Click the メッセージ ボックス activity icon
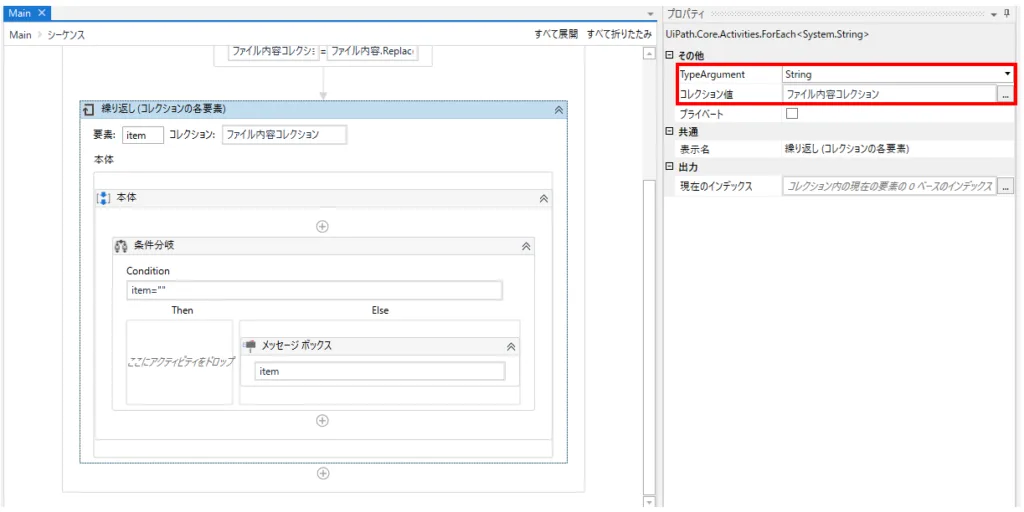Viewport: 1024px width, 512px height. pos(250,346)
